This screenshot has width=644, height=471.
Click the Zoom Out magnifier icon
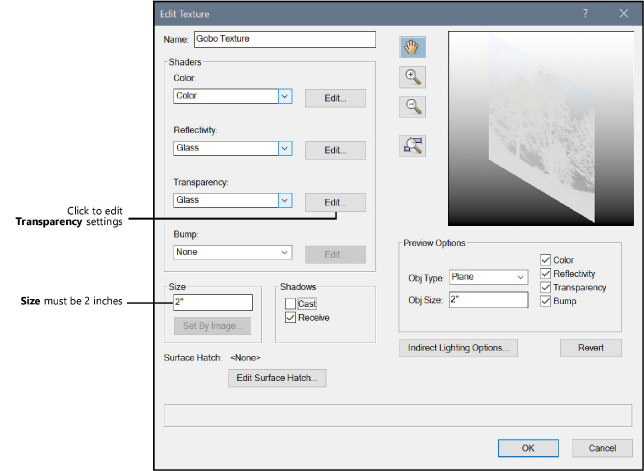tap(411, 106)
